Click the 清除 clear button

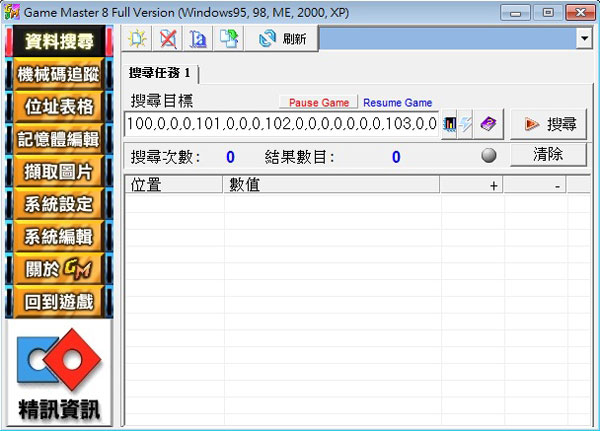pos(548,155)
